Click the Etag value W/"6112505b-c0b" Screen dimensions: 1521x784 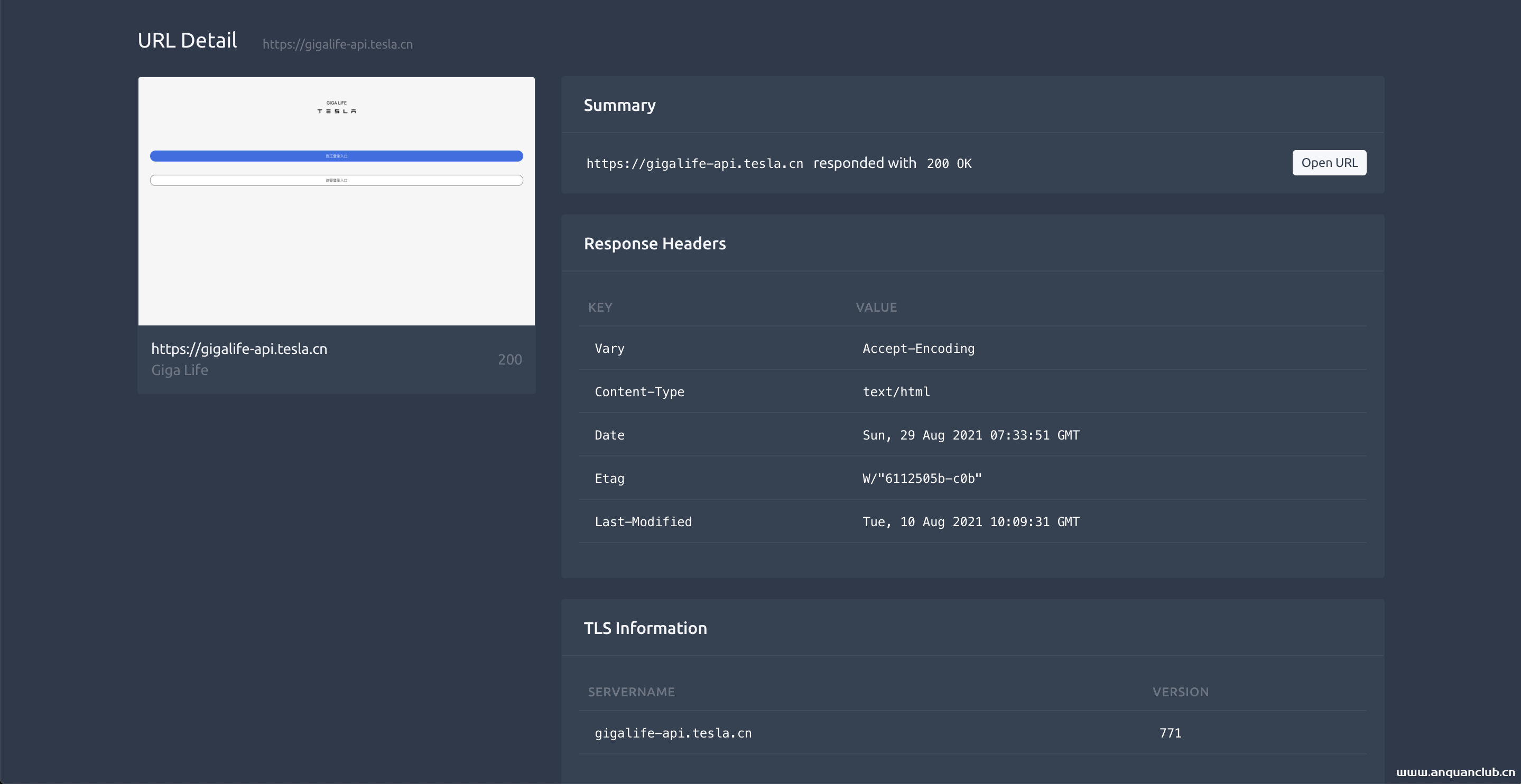point(922,479)
